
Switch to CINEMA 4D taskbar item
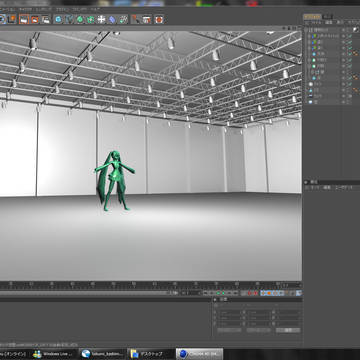coord(200,354)
